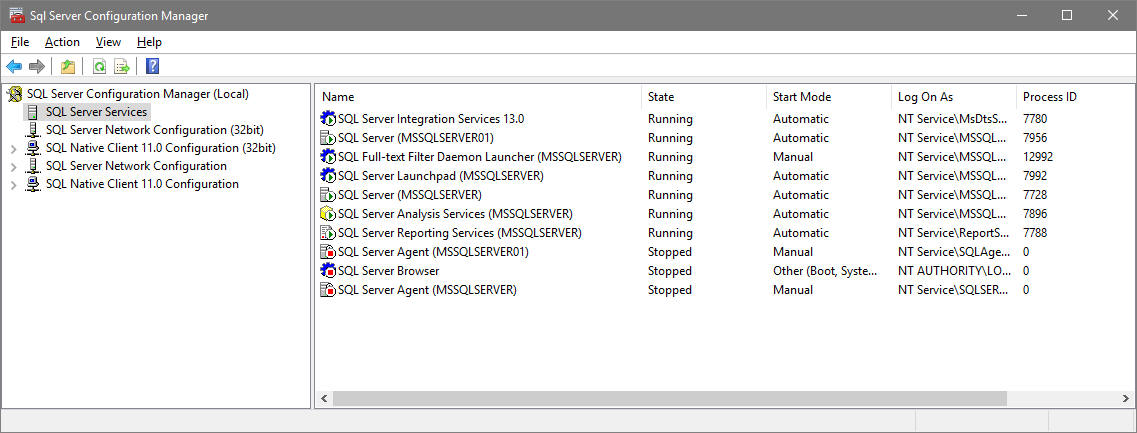
Task: Select the SQL Server Browser row name
Action: click(x=389, y=271)
